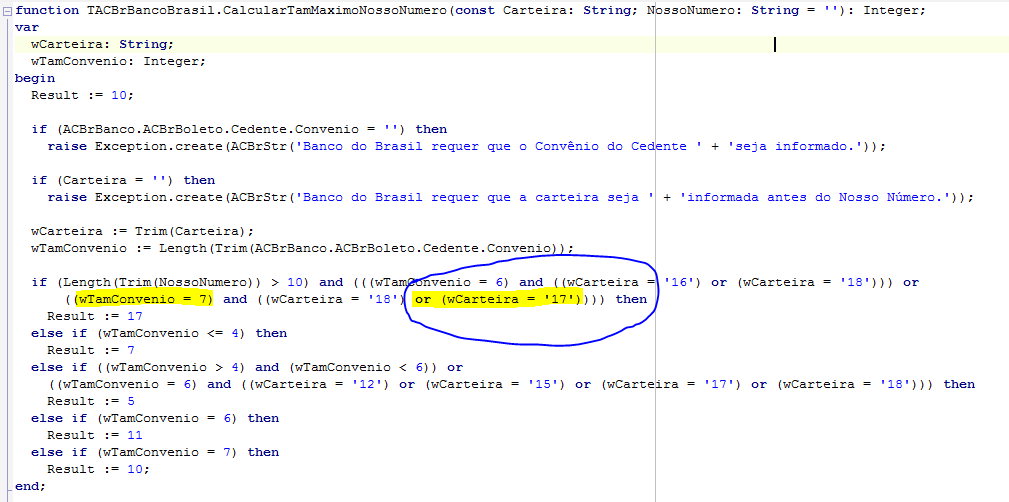Viewport: 1009px width, 502px height.
Task: Click the 'var' keyword
Action: (27, 28)
